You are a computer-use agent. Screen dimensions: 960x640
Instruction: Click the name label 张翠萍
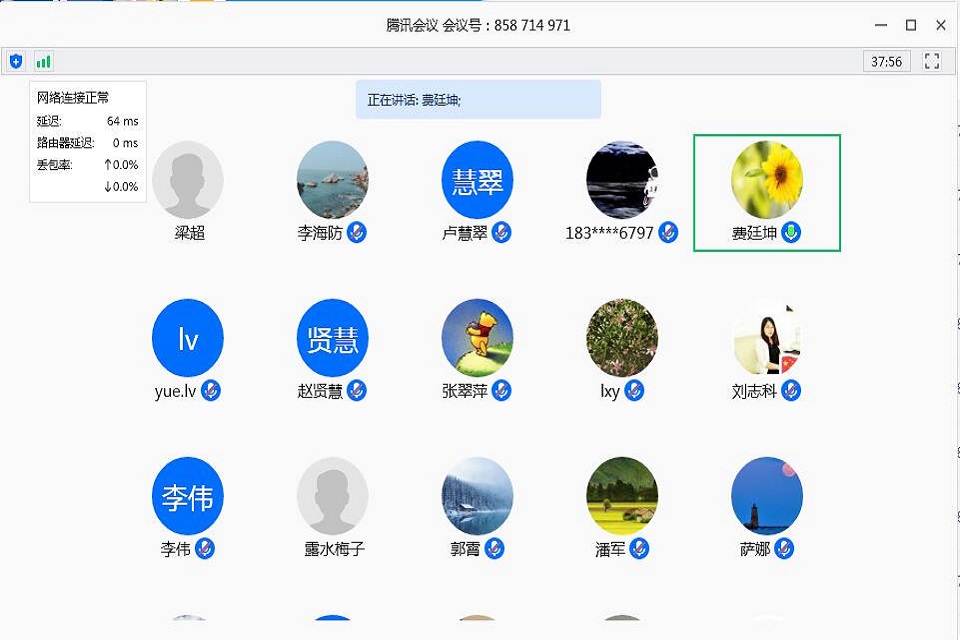465,391
